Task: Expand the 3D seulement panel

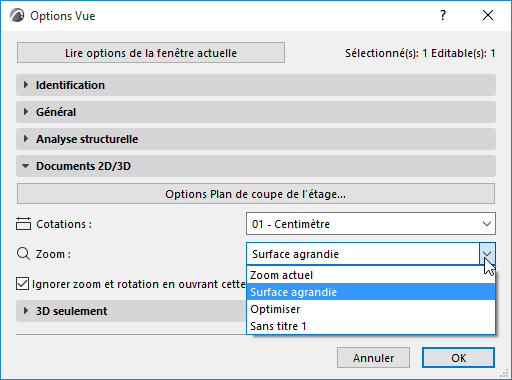Action: tap(131, 311)
